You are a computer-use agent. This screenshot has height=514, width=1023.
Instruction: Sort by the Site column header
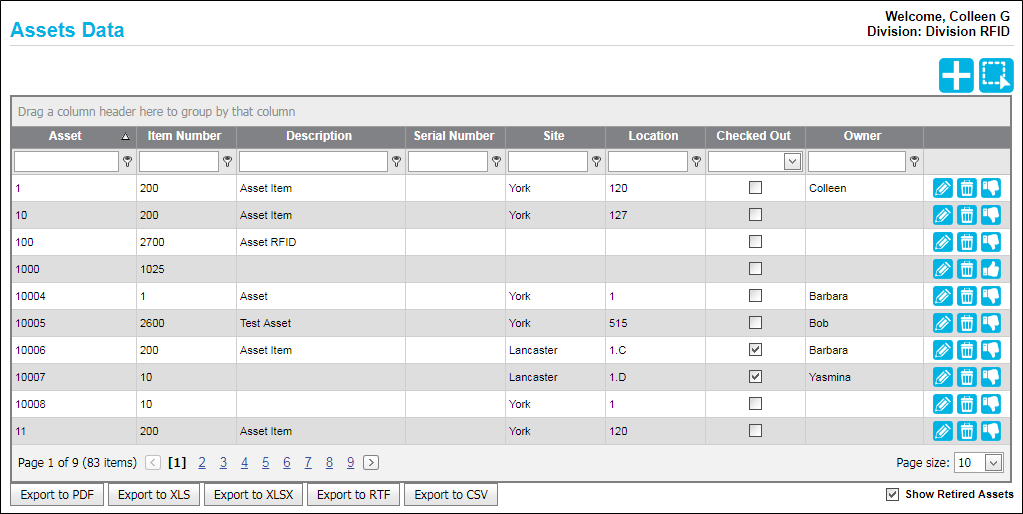click(x=554, y=136)
